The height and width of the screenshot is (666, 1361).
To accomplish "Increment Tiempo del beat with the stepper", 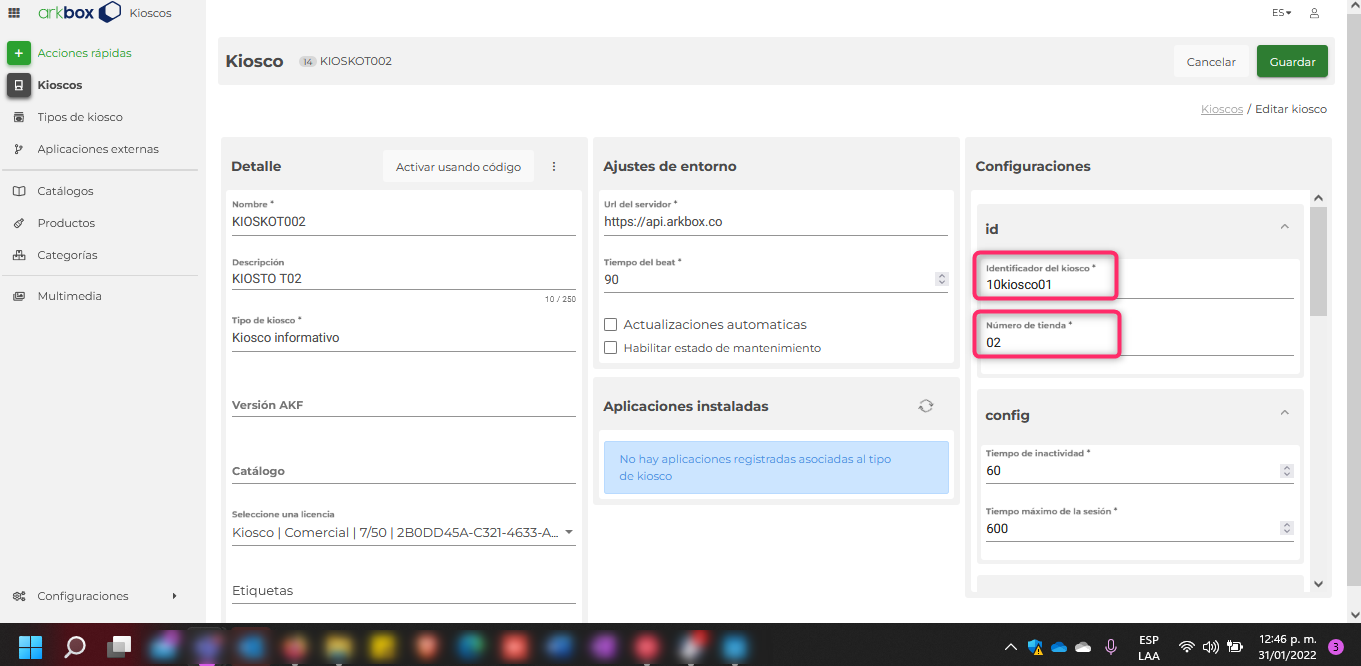I will coord(941,275).
